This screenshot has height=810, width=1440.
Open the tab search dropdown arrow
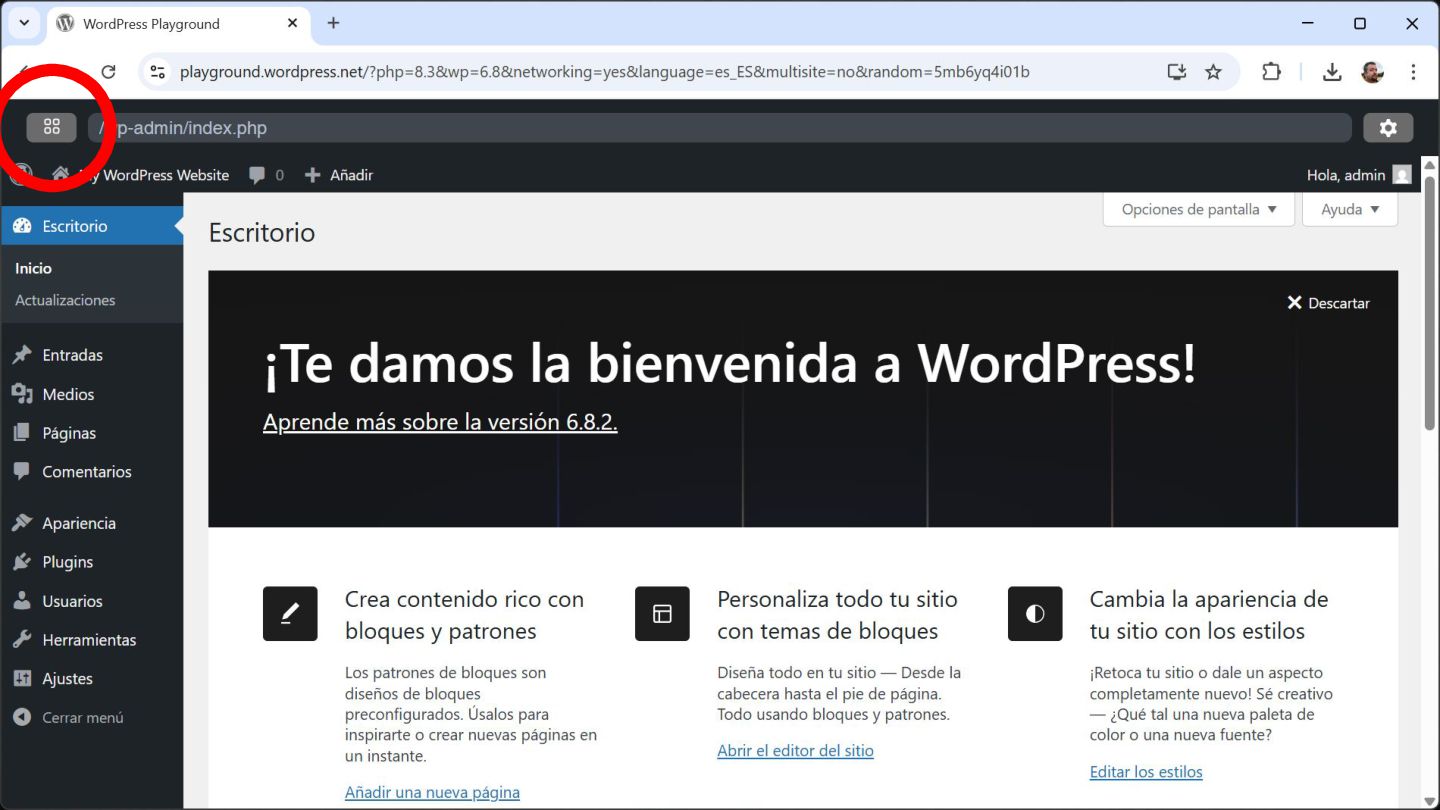click(24, 23)
